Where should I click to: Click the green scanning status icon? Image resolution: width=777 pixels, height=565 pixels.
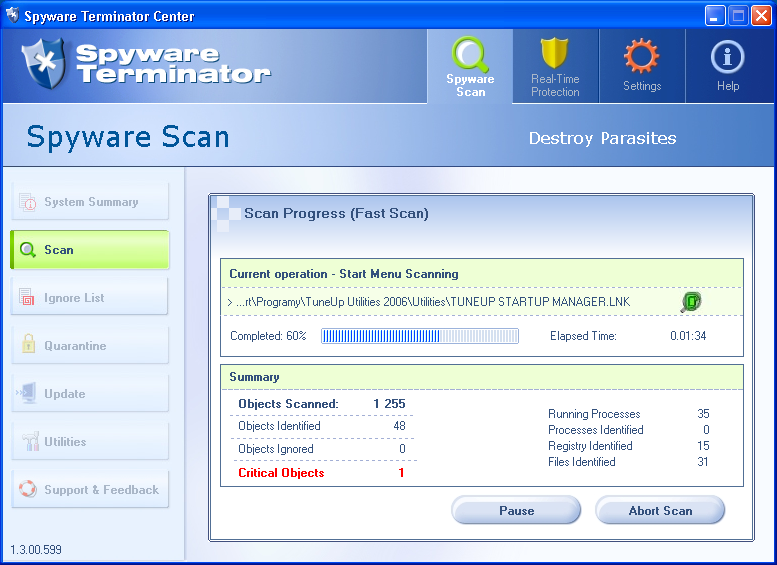[691, 302]
